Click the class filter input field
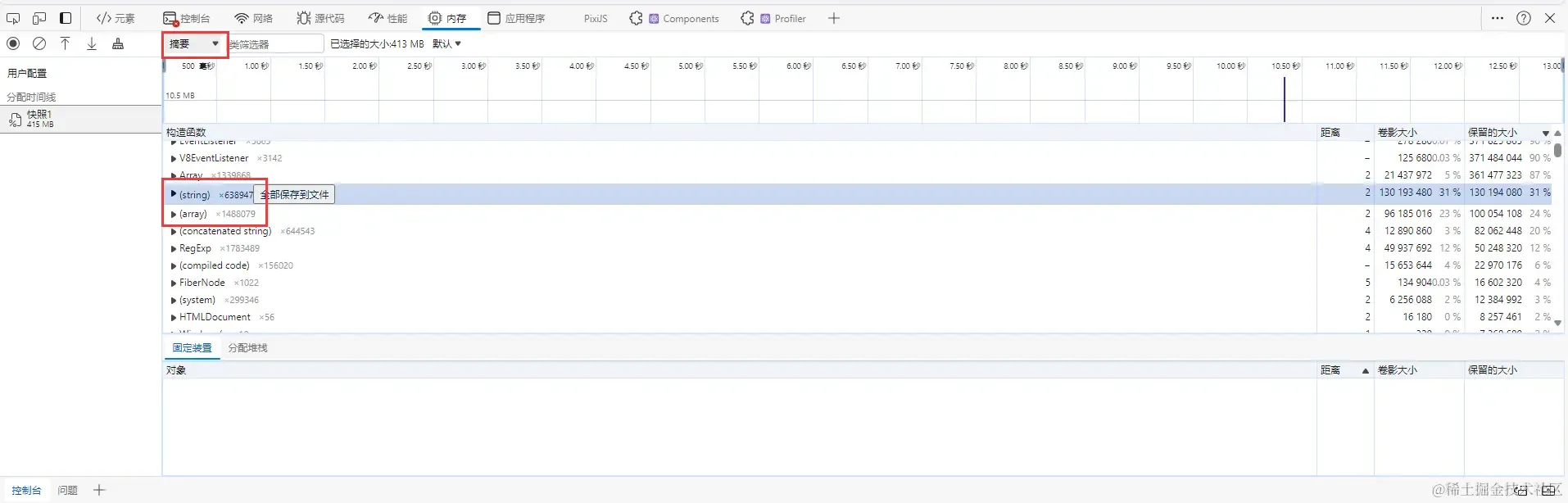The height and width of the screenshot is (503, 1568). [x=275, y=43]
